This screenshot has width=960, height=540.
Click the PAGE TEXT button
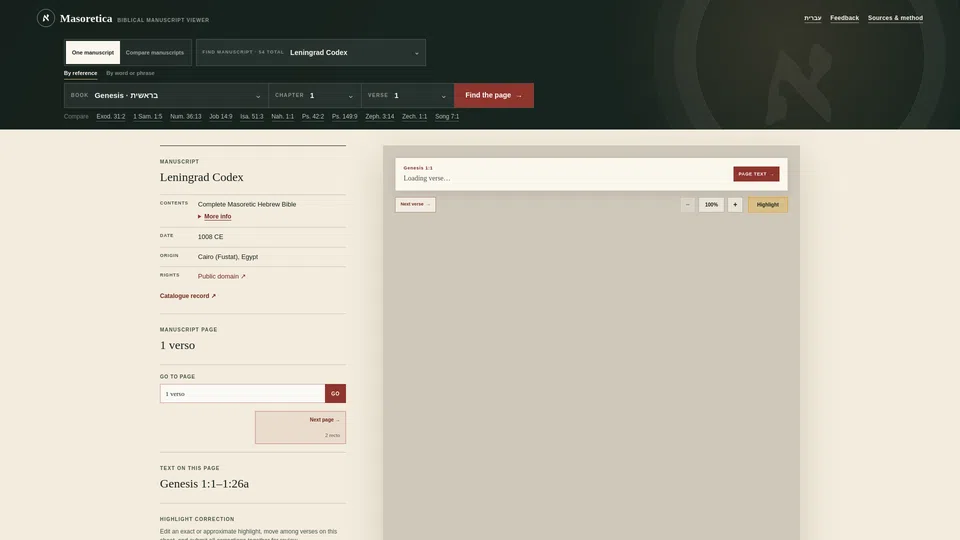[756, 174]
